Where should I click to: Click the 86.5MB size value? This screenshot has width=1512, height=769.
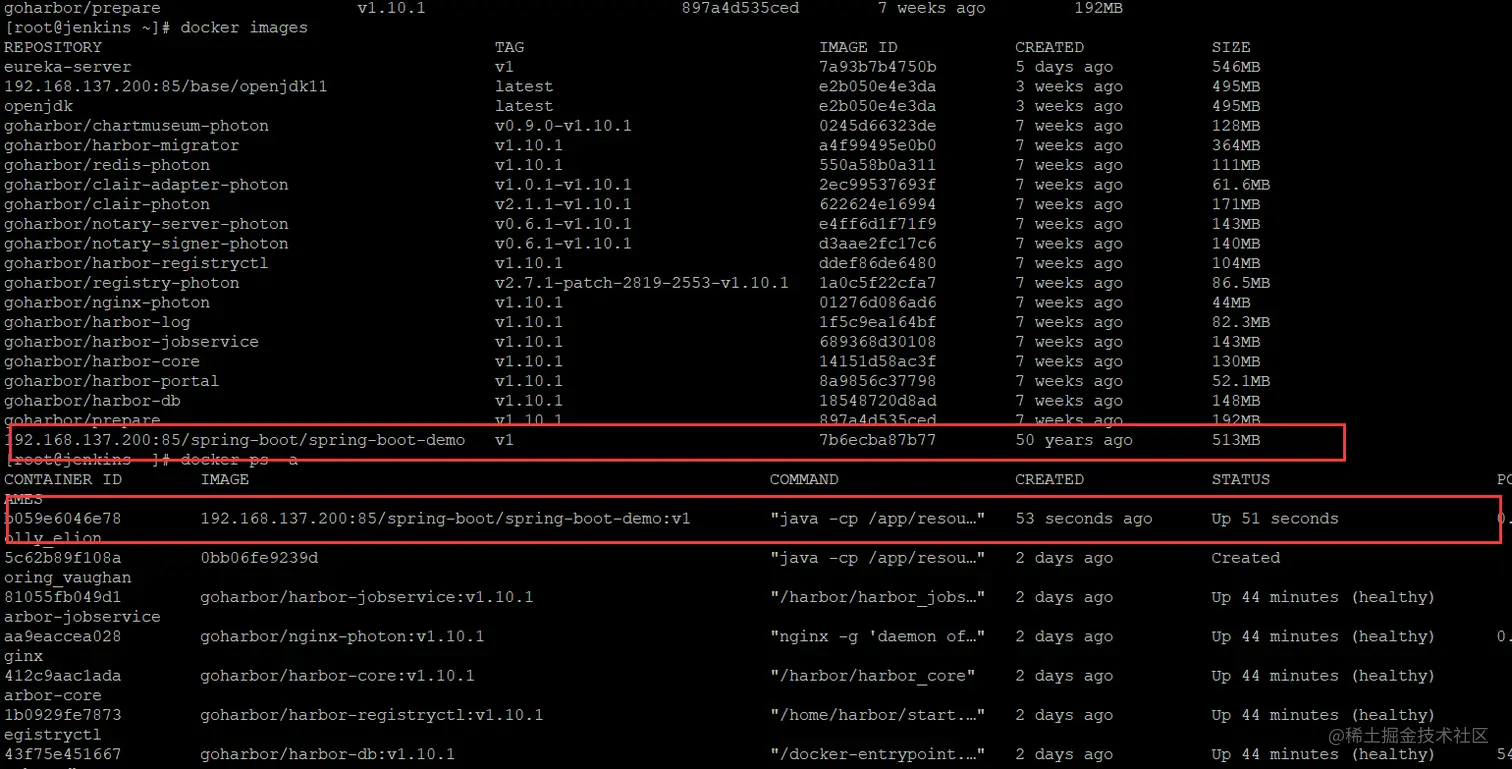pos(1241,283)
